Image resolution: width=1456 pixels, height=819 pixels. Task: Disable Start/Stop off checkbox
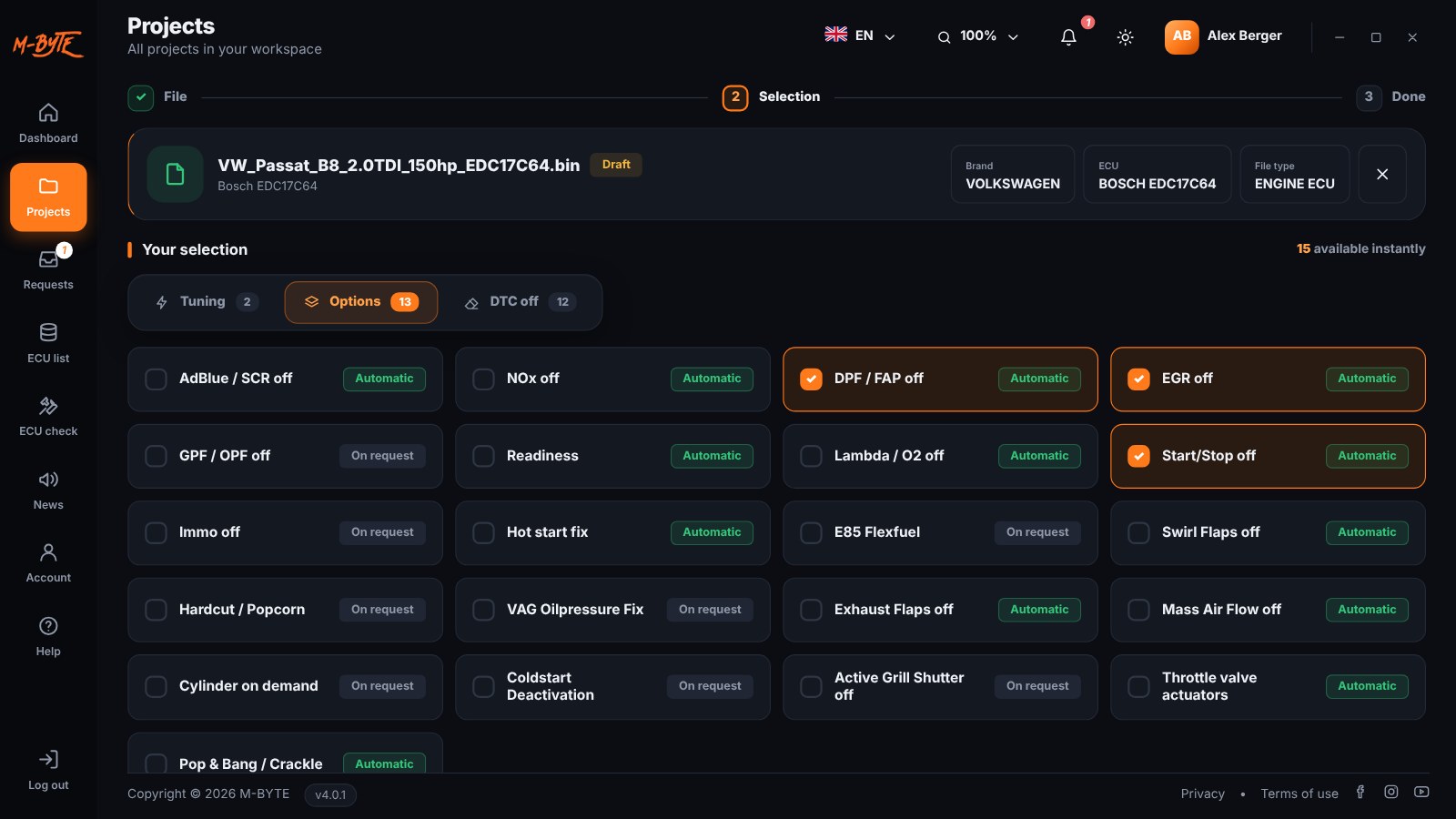point(1139,456)
